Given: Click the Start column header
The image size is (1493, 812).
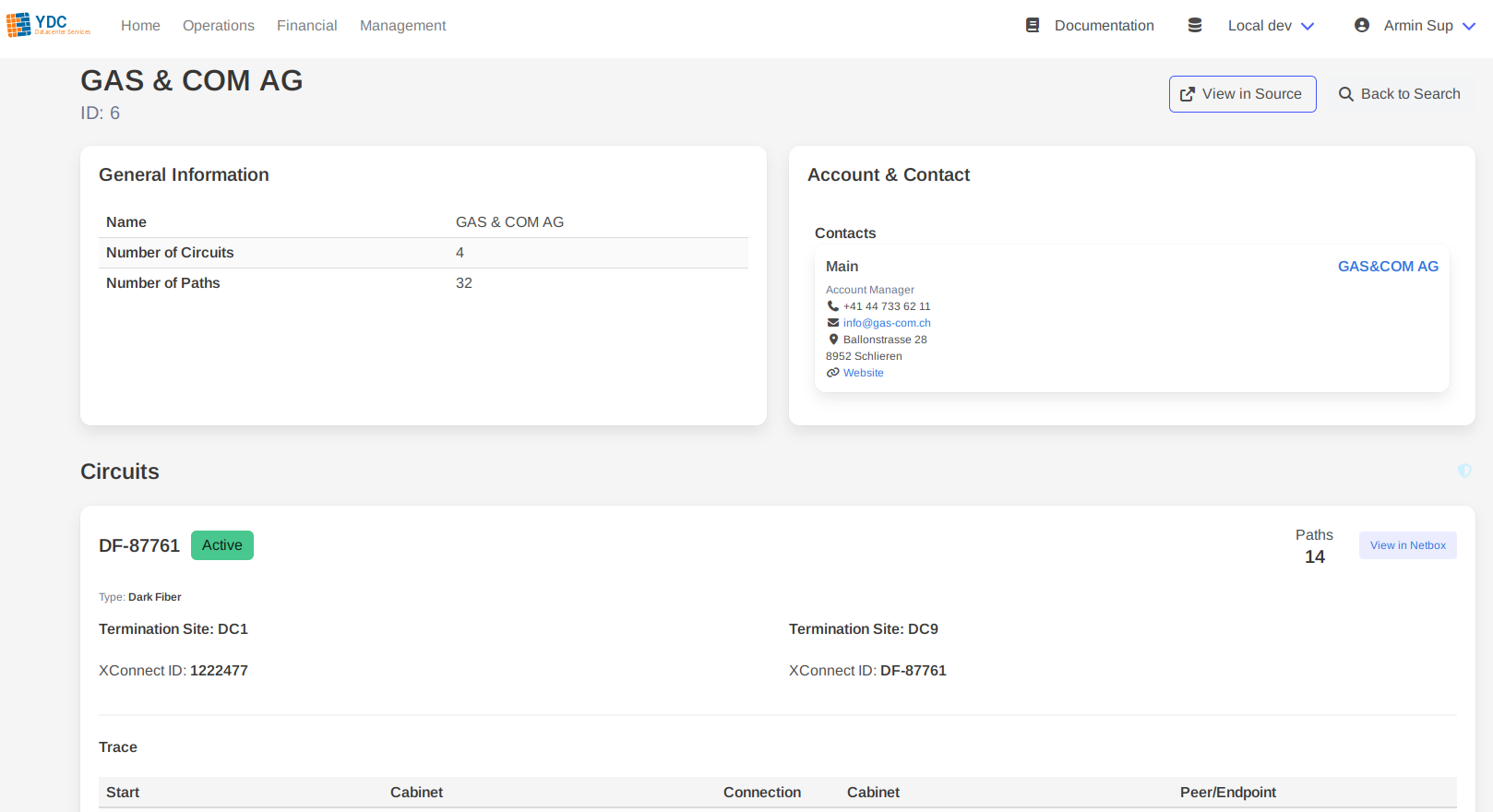Looking at the screenshot, I should 123,793.
